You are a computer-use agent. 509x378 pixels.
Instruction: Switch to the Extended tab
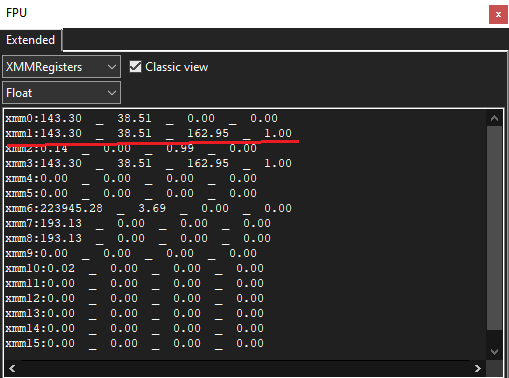31,40
